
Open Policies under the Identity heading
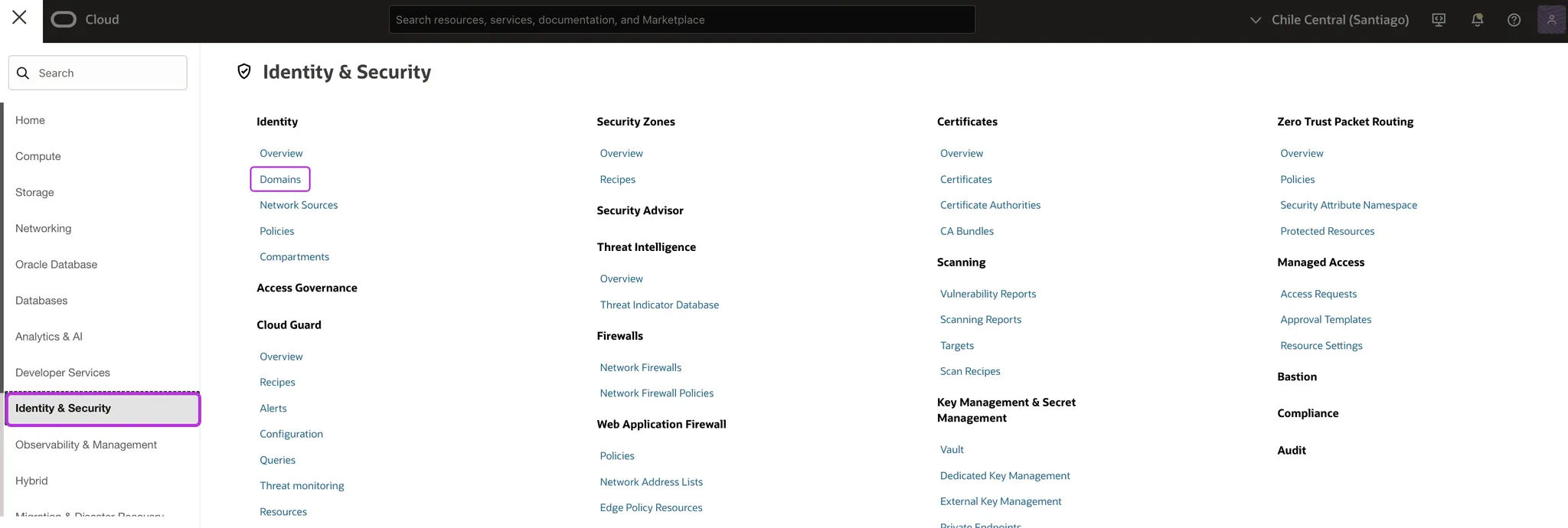(276, 231)
